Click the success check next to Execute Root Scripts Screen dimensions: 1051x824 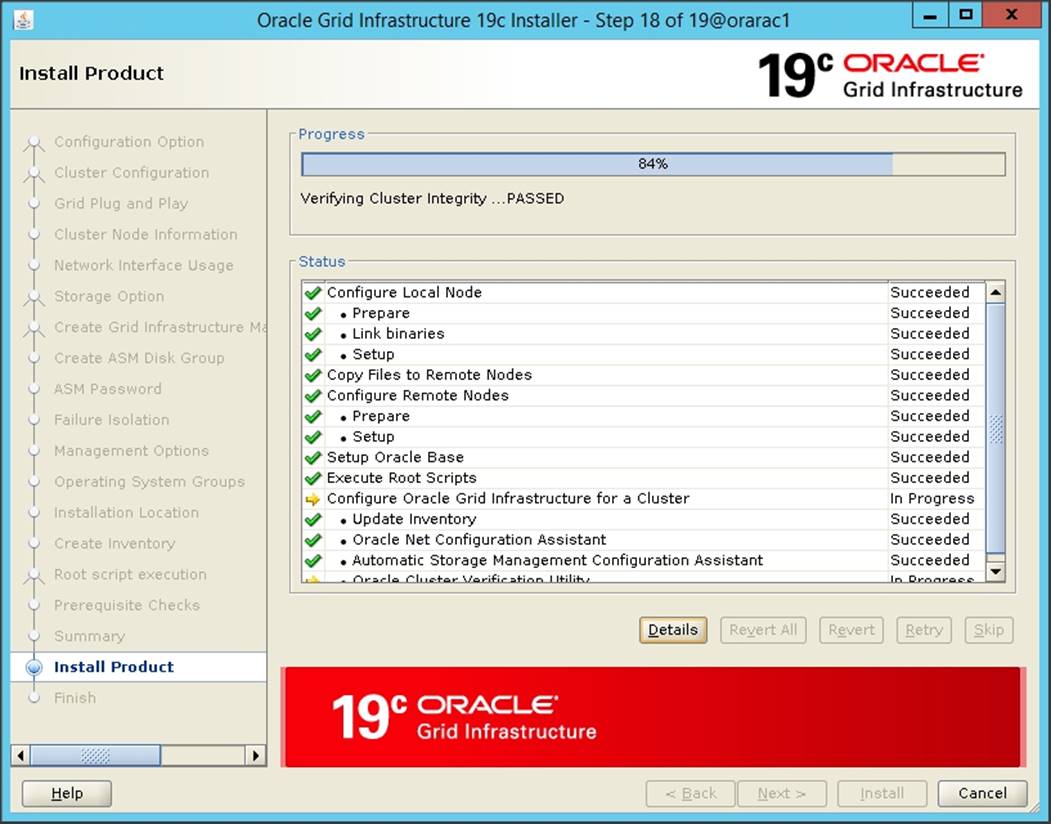(x=311, y=478)
